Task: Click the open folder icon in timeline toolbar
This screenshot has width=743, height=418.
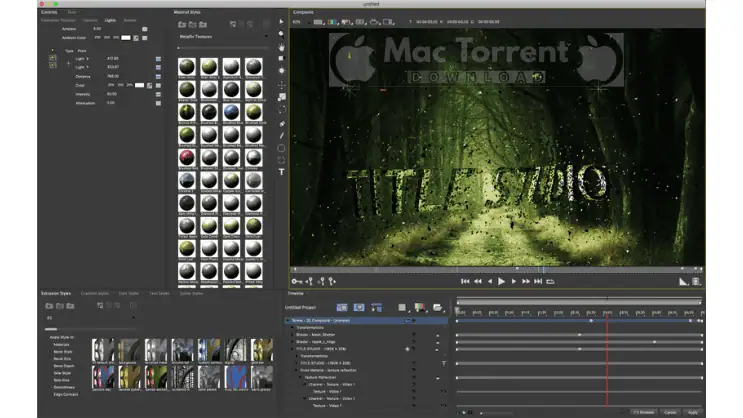Action: click(437, 308)
